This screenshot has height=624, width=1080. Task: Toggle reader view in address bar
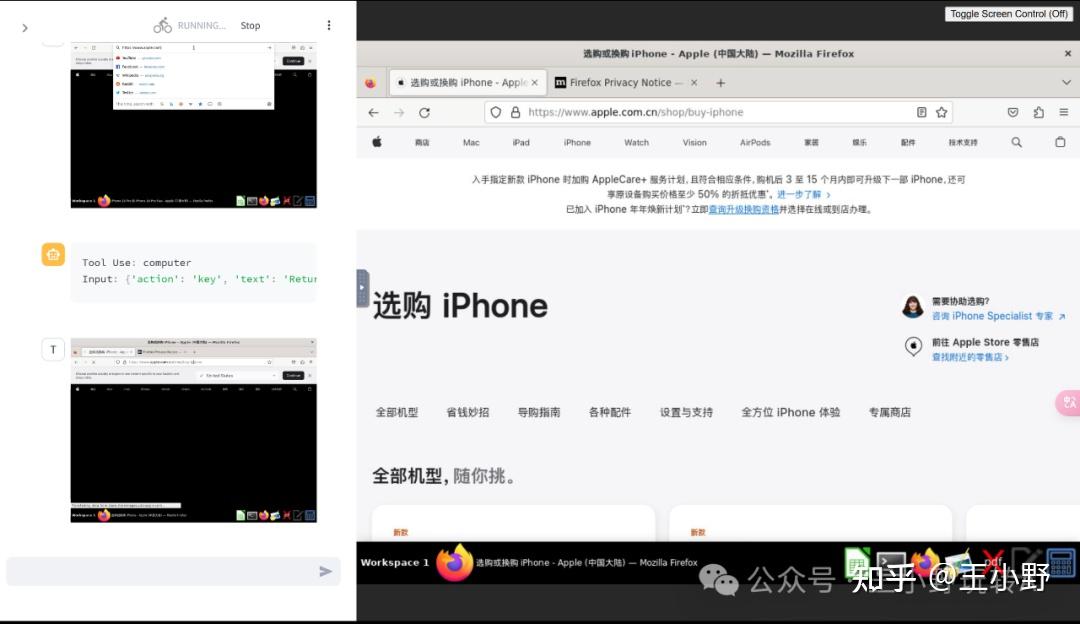click(922, 112)
